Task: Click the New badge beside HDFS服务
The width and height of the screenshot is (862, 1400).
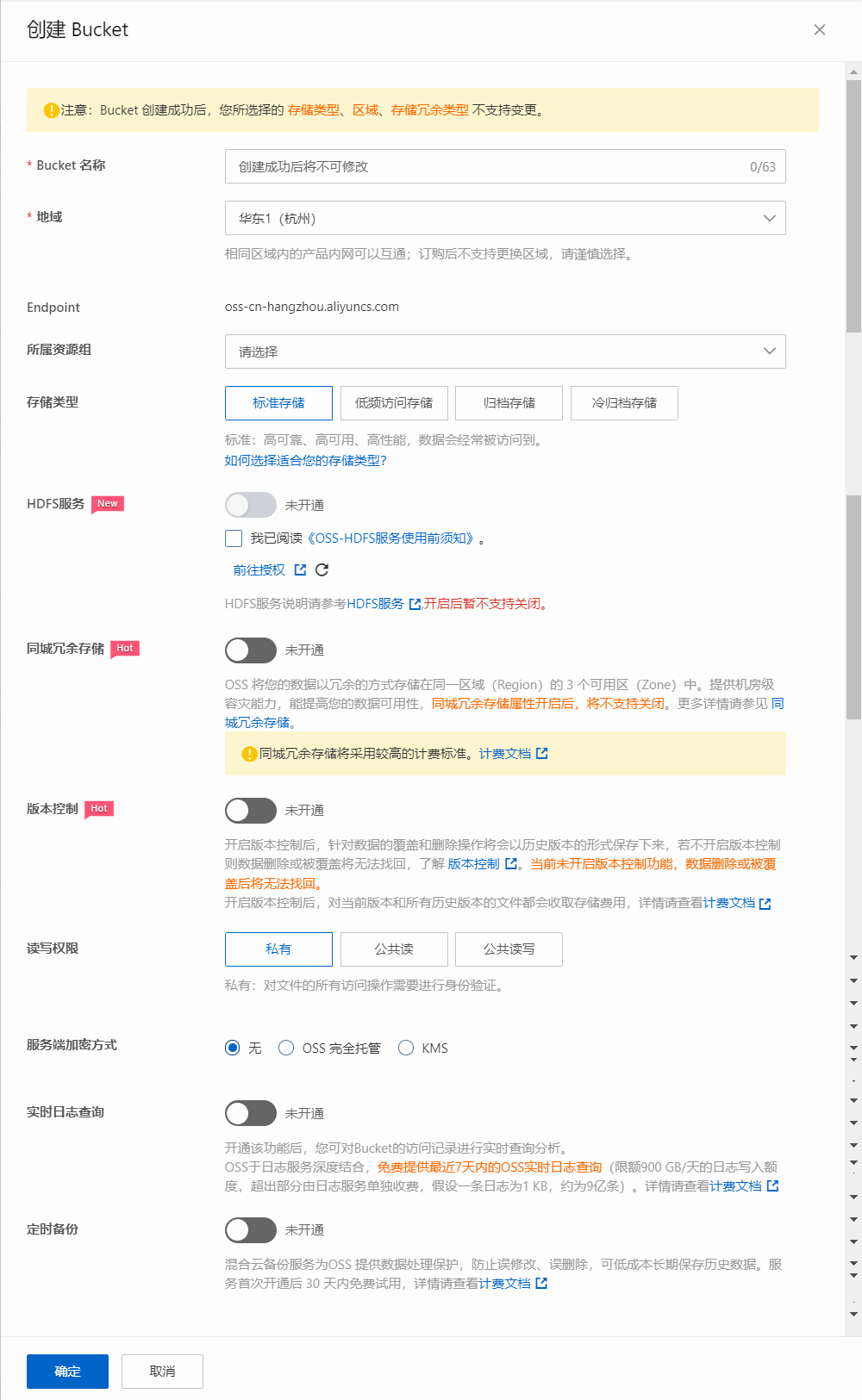Action: [108, 504]
